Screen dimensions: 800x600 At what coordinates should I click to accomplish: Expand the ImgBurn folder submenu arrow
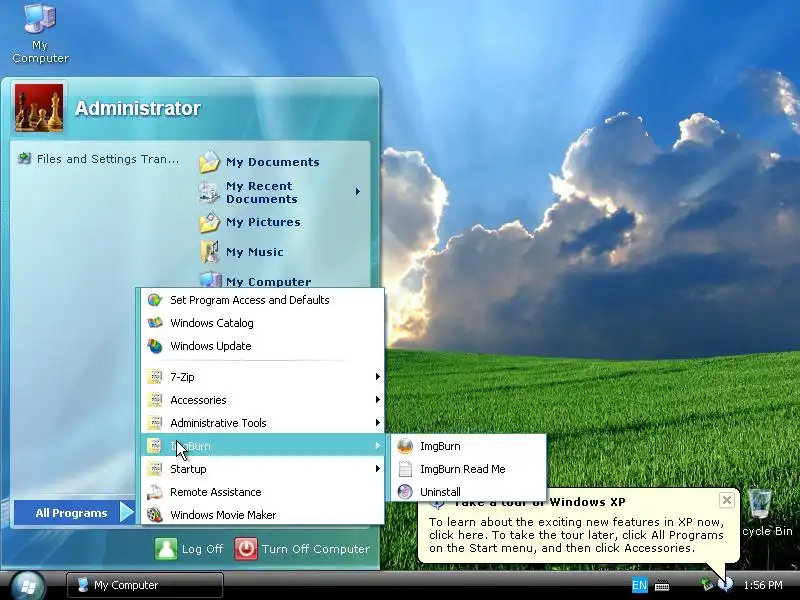pos(378,445)
